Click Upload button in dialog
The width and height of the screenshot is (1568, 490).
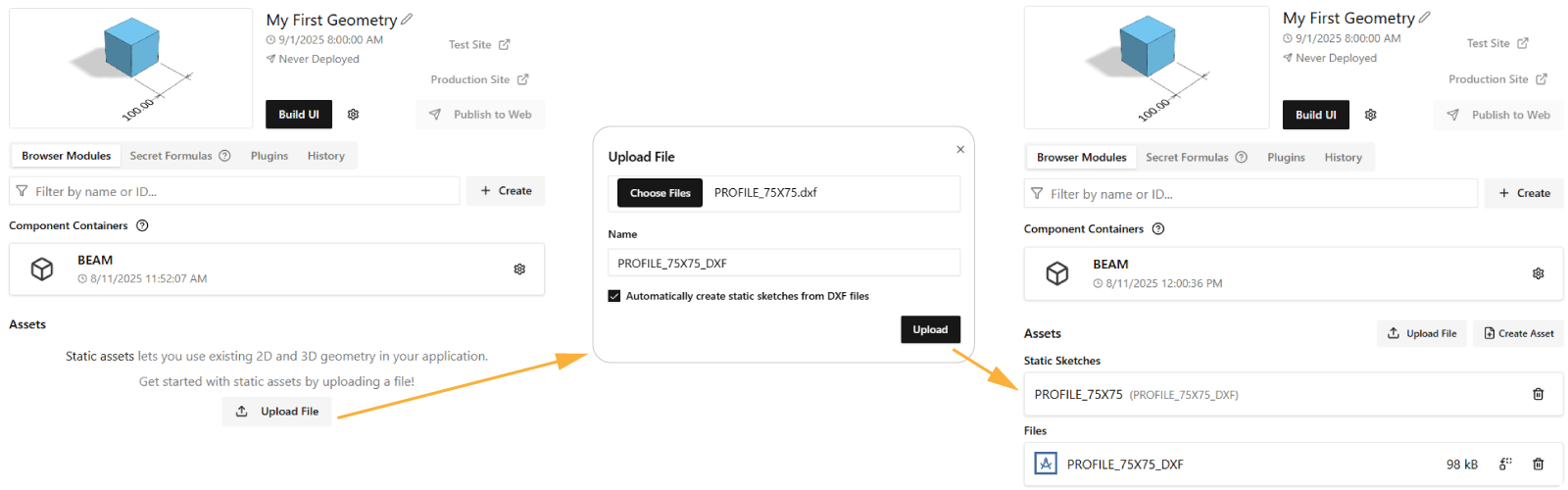[930, 329]
